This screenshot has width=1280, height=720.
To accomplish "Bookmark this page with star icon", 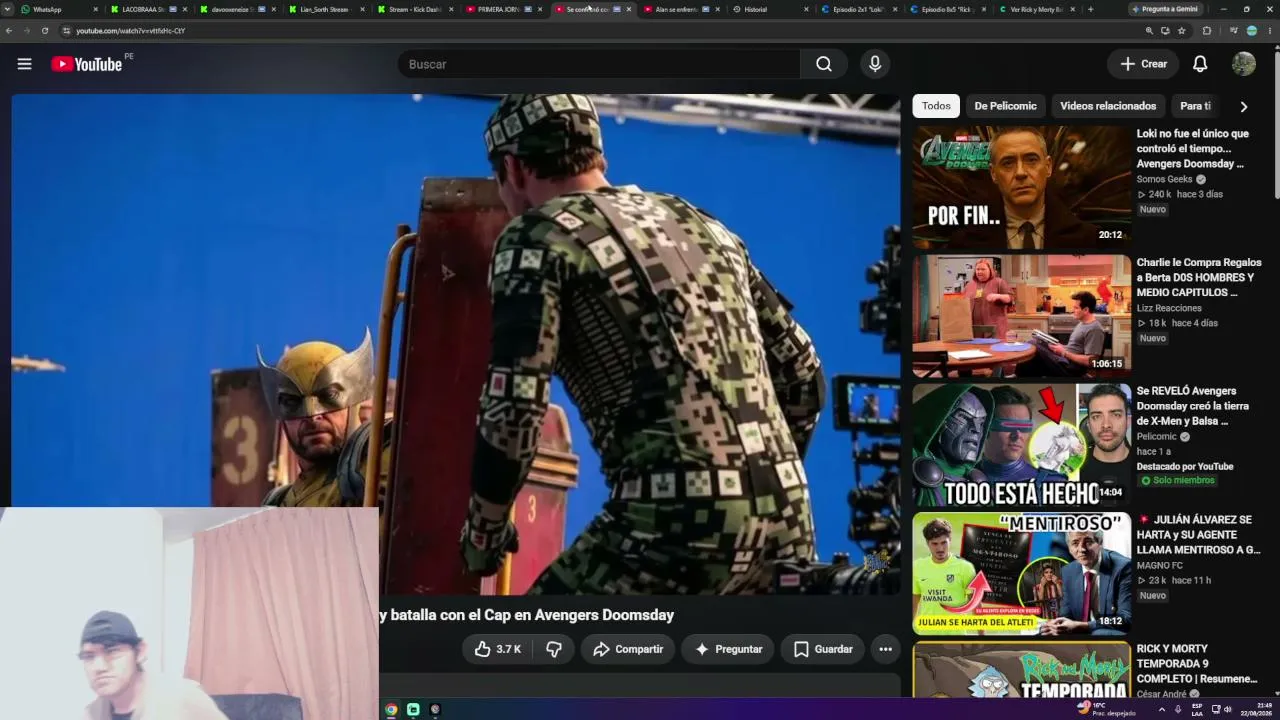I will [1181, 31].
